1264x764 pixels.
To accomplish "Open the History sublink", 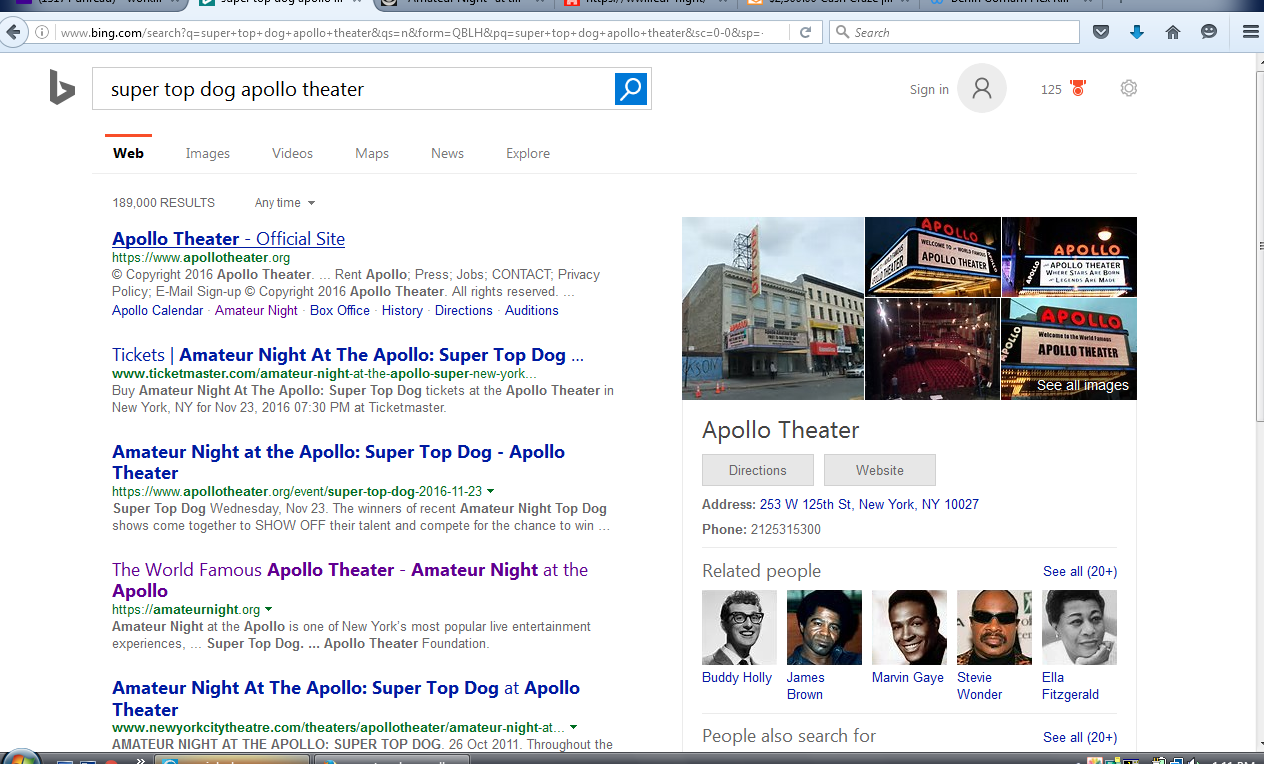I will [402, 310].
